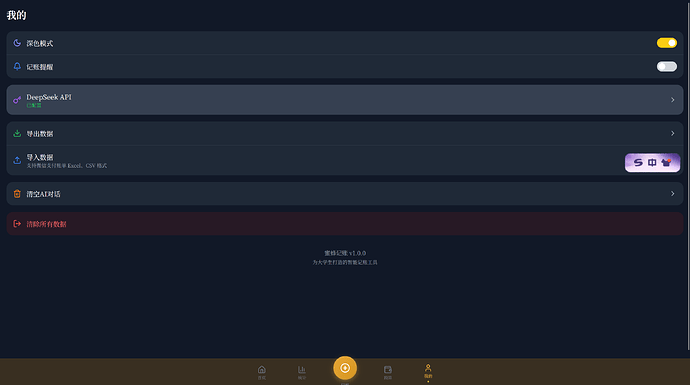Screen dimensions: 690x385
Task: Click the 我的 page title
Action: coord(16,15)
